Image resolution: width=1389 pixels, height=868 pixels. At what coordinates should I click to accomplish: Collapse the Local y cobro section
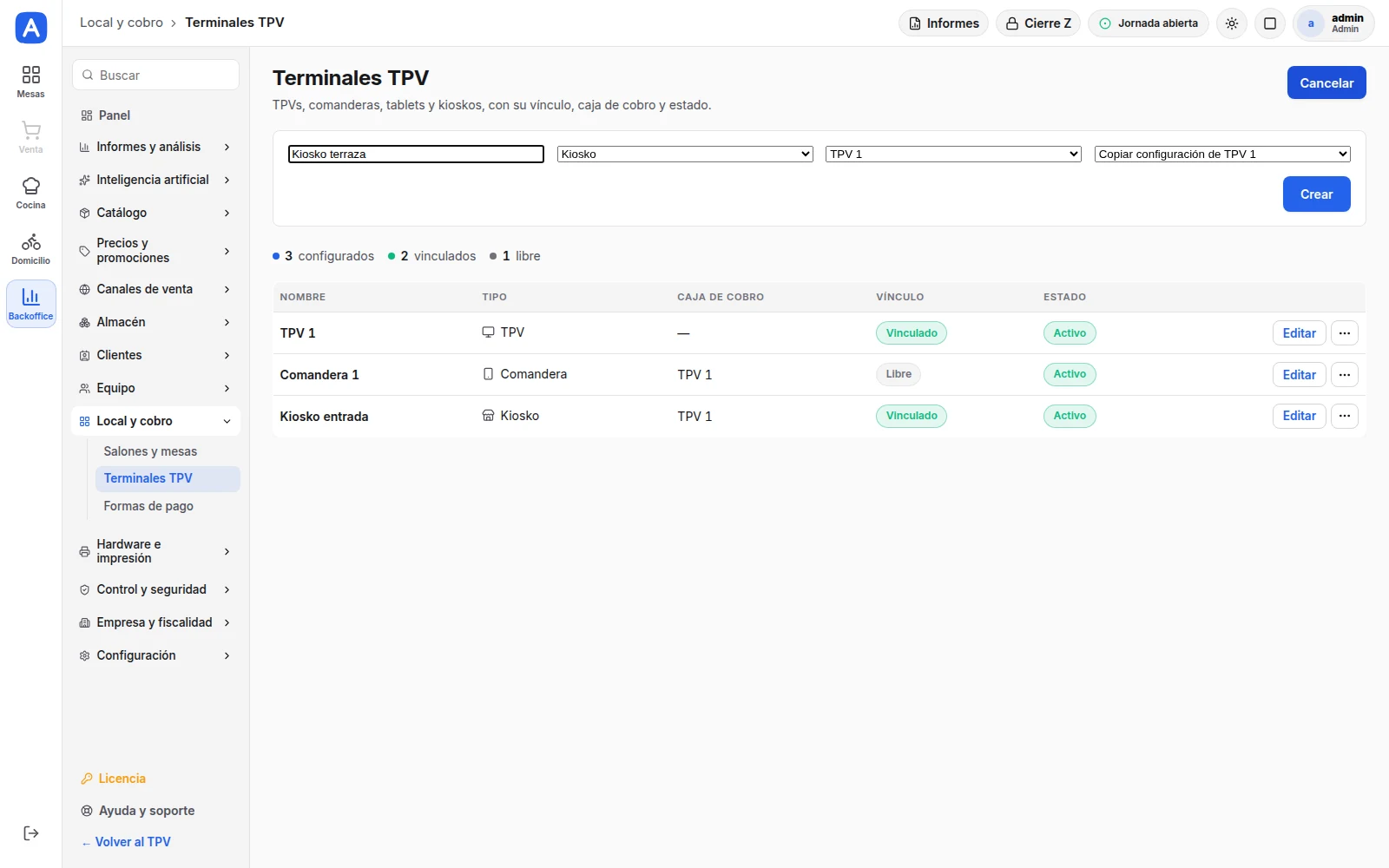155,421
